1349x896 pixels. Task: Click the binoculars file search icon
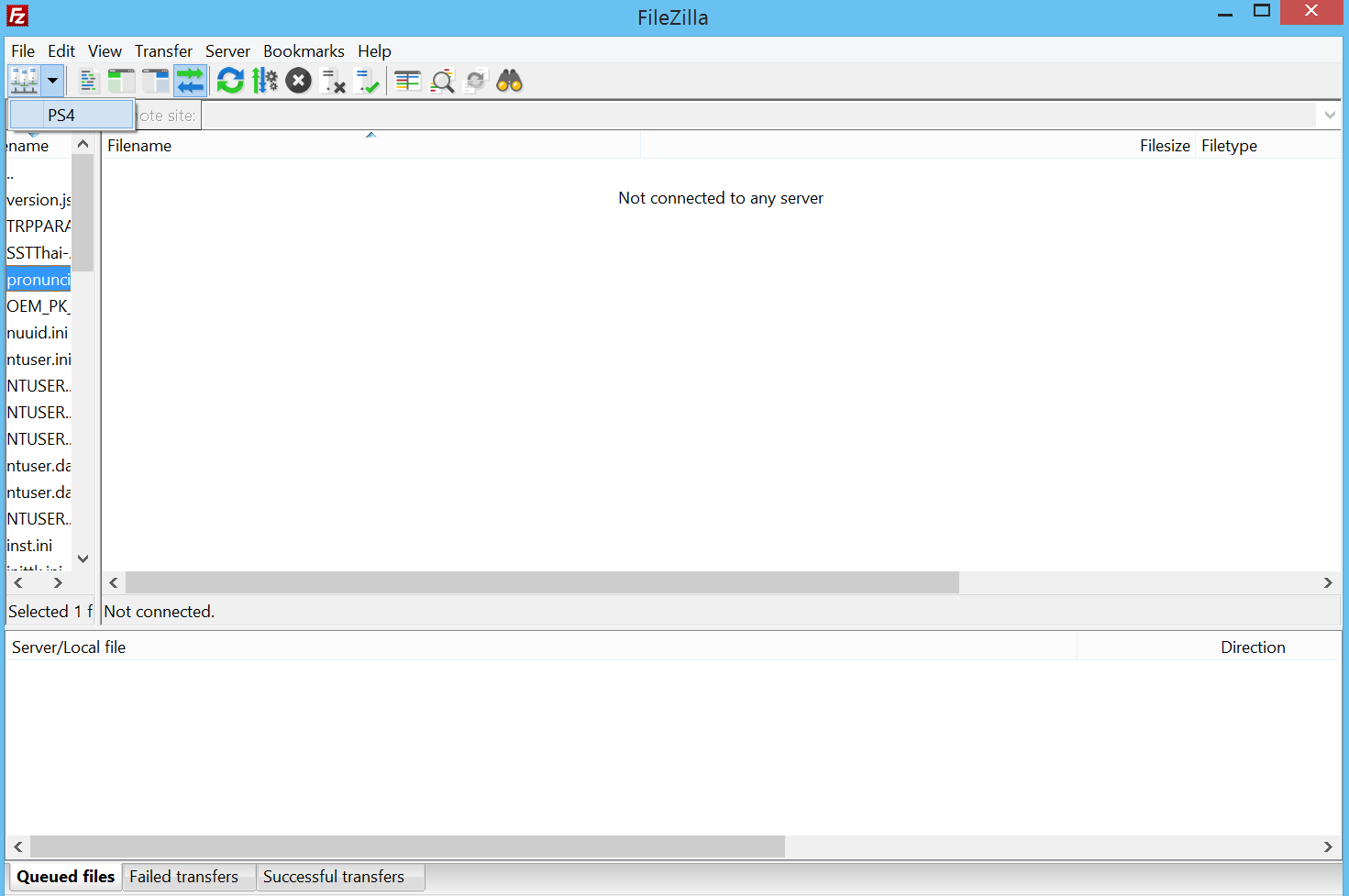click(x=509, y=81)
